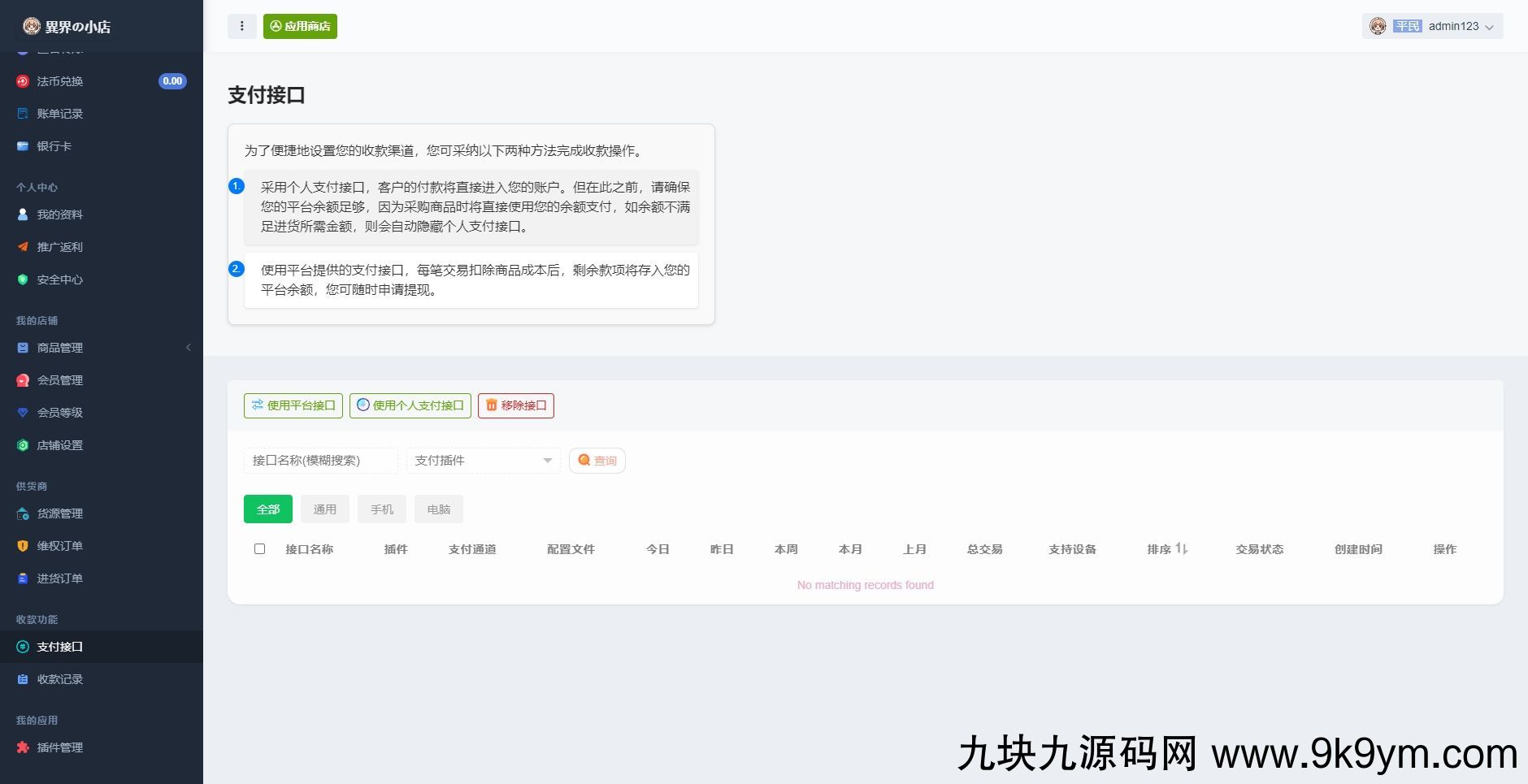The height and width of the screenshot is (784, 1528).
Task: Expand the 商品管理 submenu chevron
Action: point(189,348)
